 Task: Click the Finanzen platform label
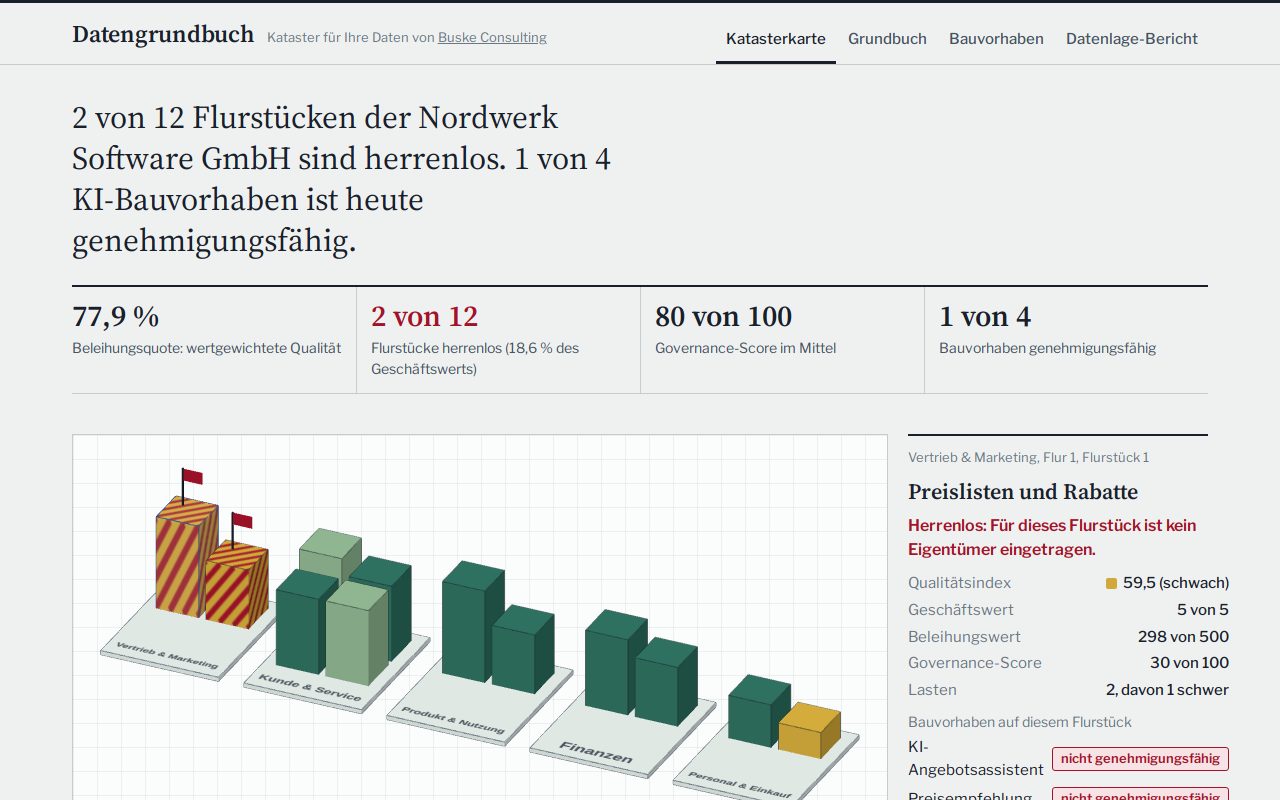pos(596,752)
